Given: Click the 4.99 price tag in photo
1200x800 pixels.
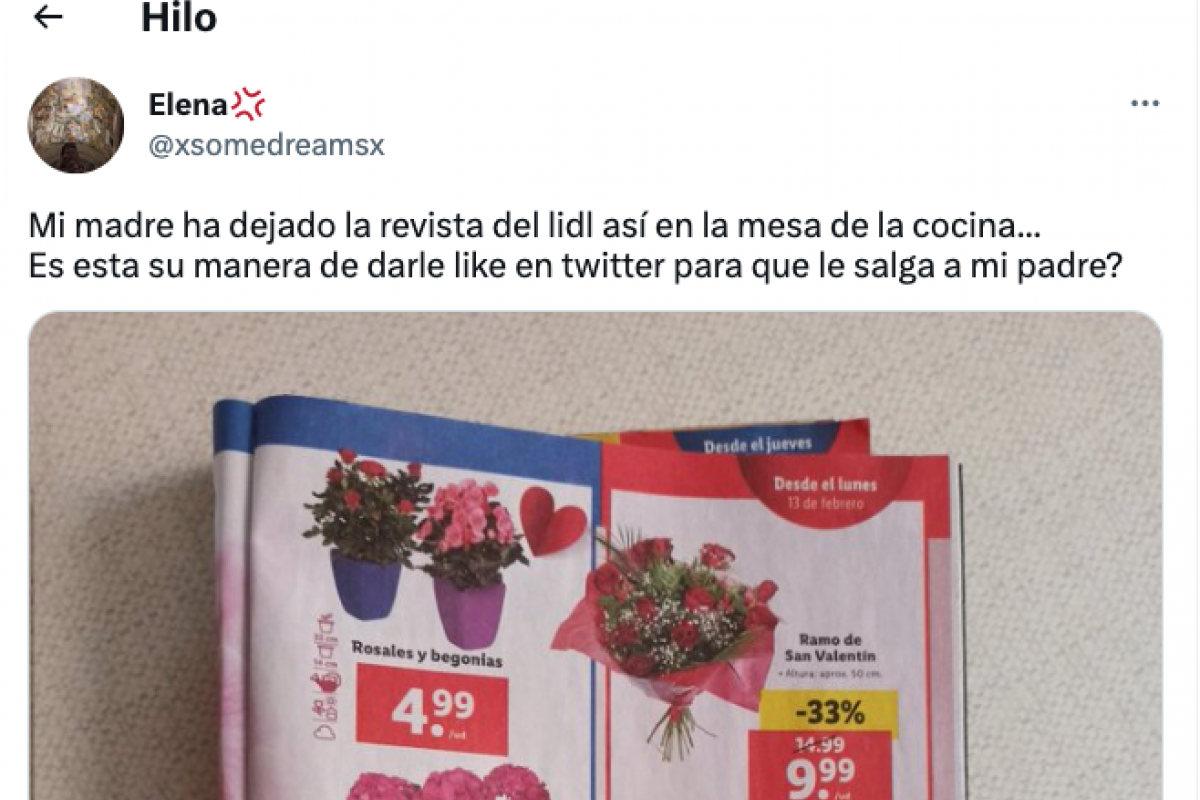Looking at the screenshot, I should (432, 709).
